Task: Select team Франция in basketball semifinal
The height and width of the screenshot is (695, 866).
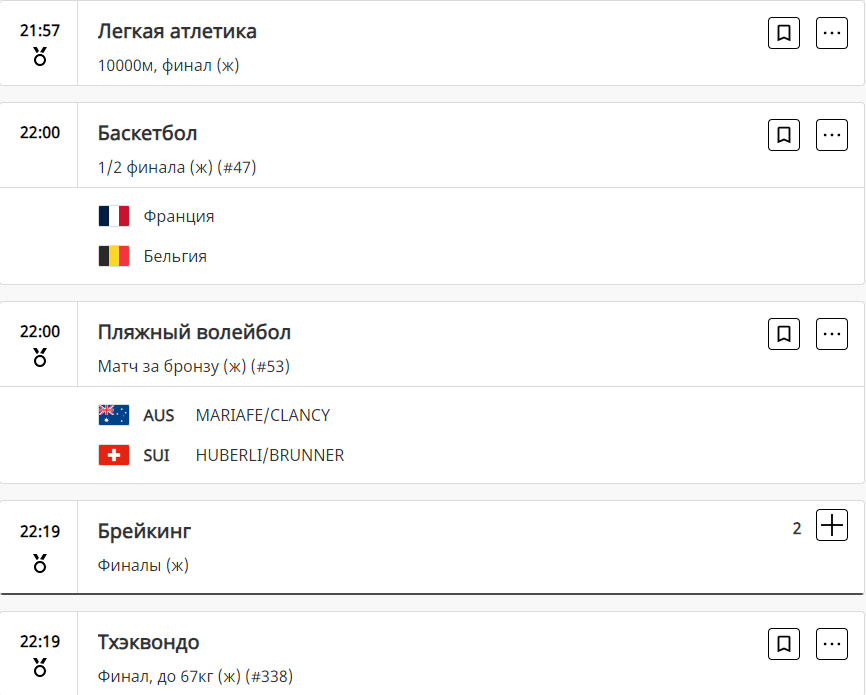Action: coord(178,216)
